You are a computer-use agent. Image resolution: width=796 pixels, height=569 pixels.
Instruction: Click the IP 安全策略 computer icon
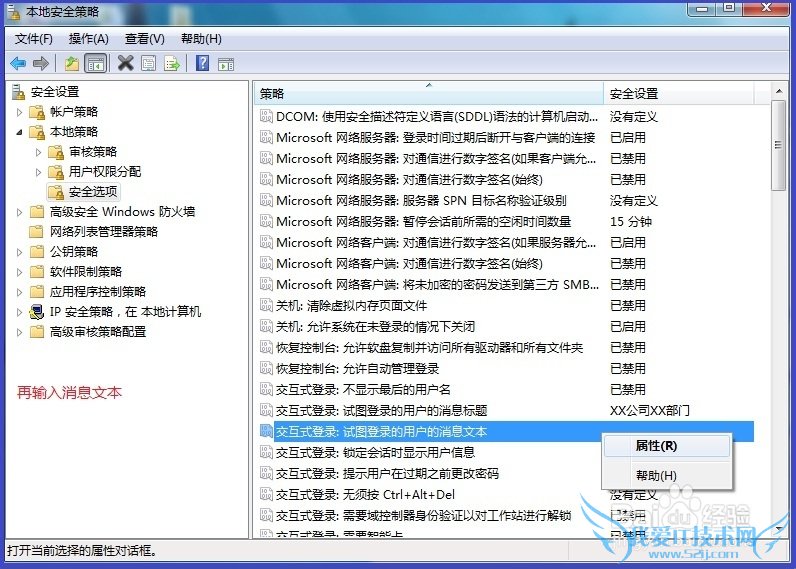[37, 312]
